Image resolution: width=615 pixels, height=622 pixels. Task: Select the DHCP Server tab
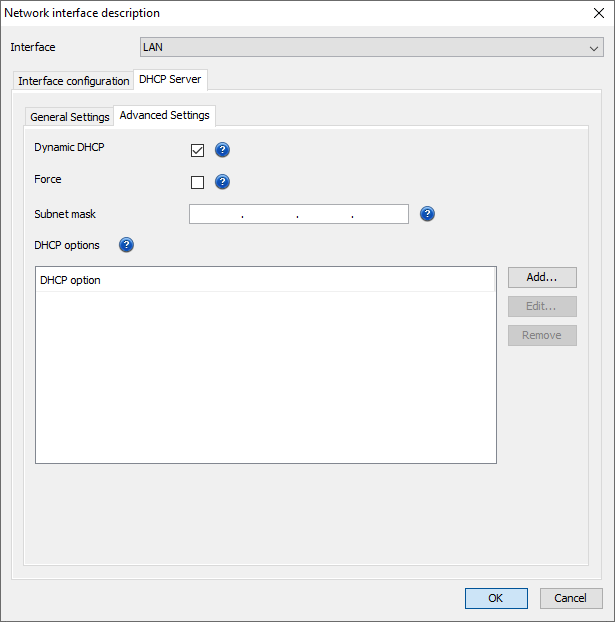pyautogui.click(x=170, y=80)
